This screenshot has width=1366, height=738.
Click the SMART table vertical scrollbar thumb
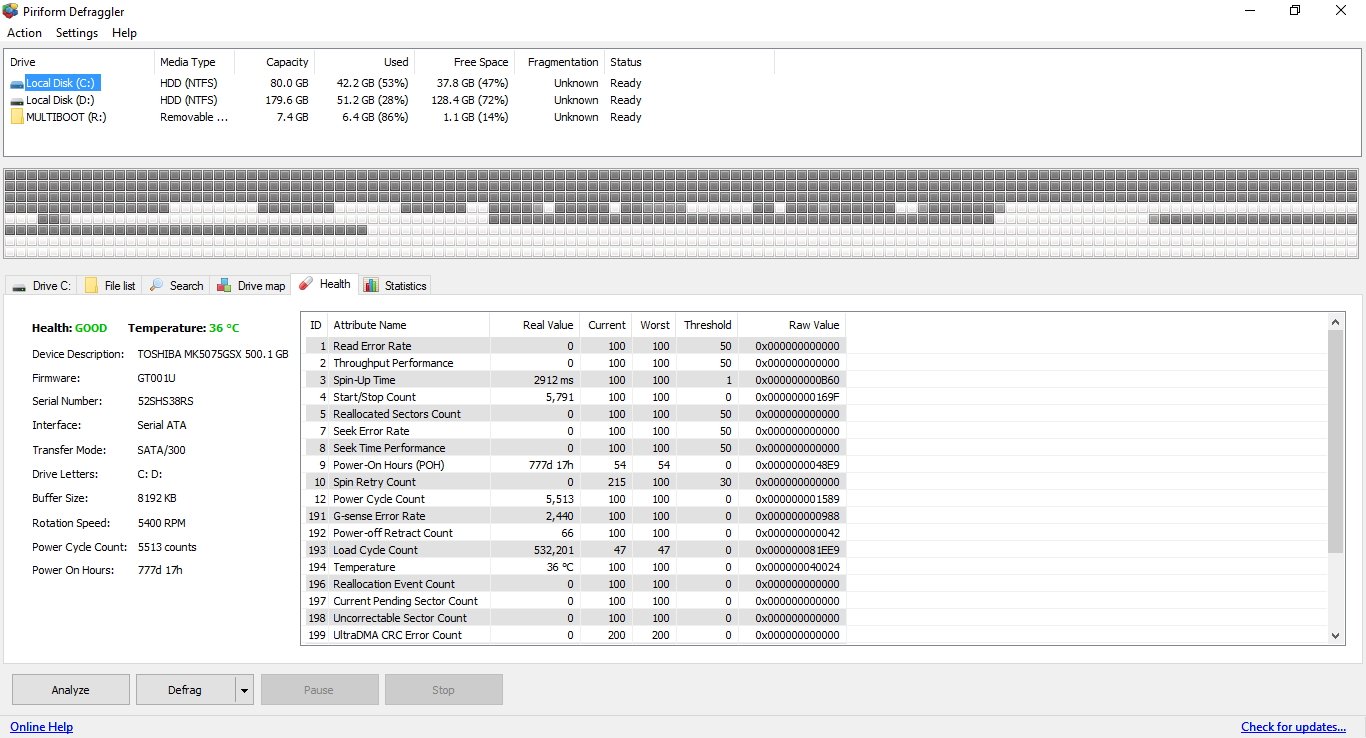coord(1335,442)
